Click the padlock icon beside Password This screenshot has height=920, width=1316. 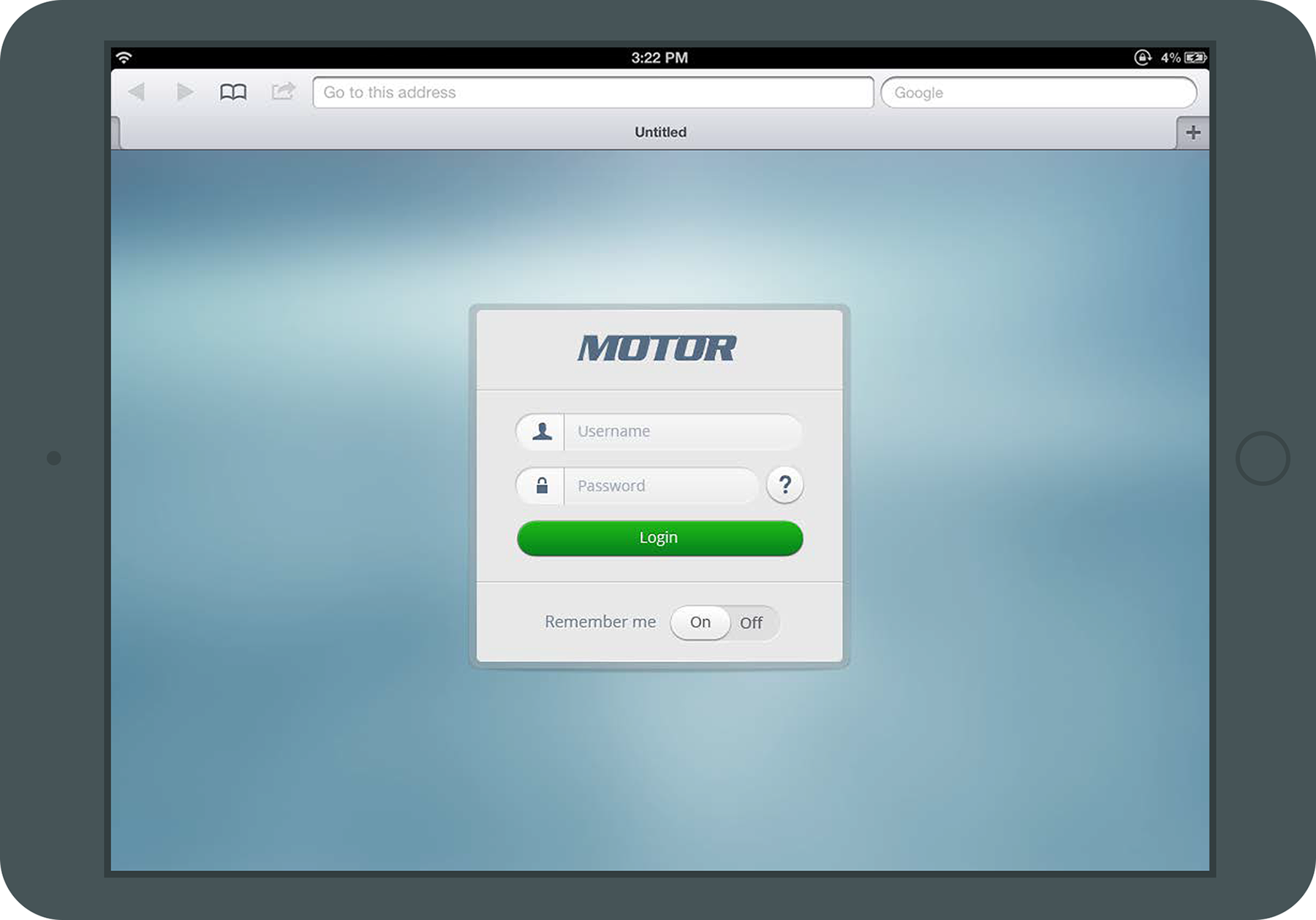(542, 486)
